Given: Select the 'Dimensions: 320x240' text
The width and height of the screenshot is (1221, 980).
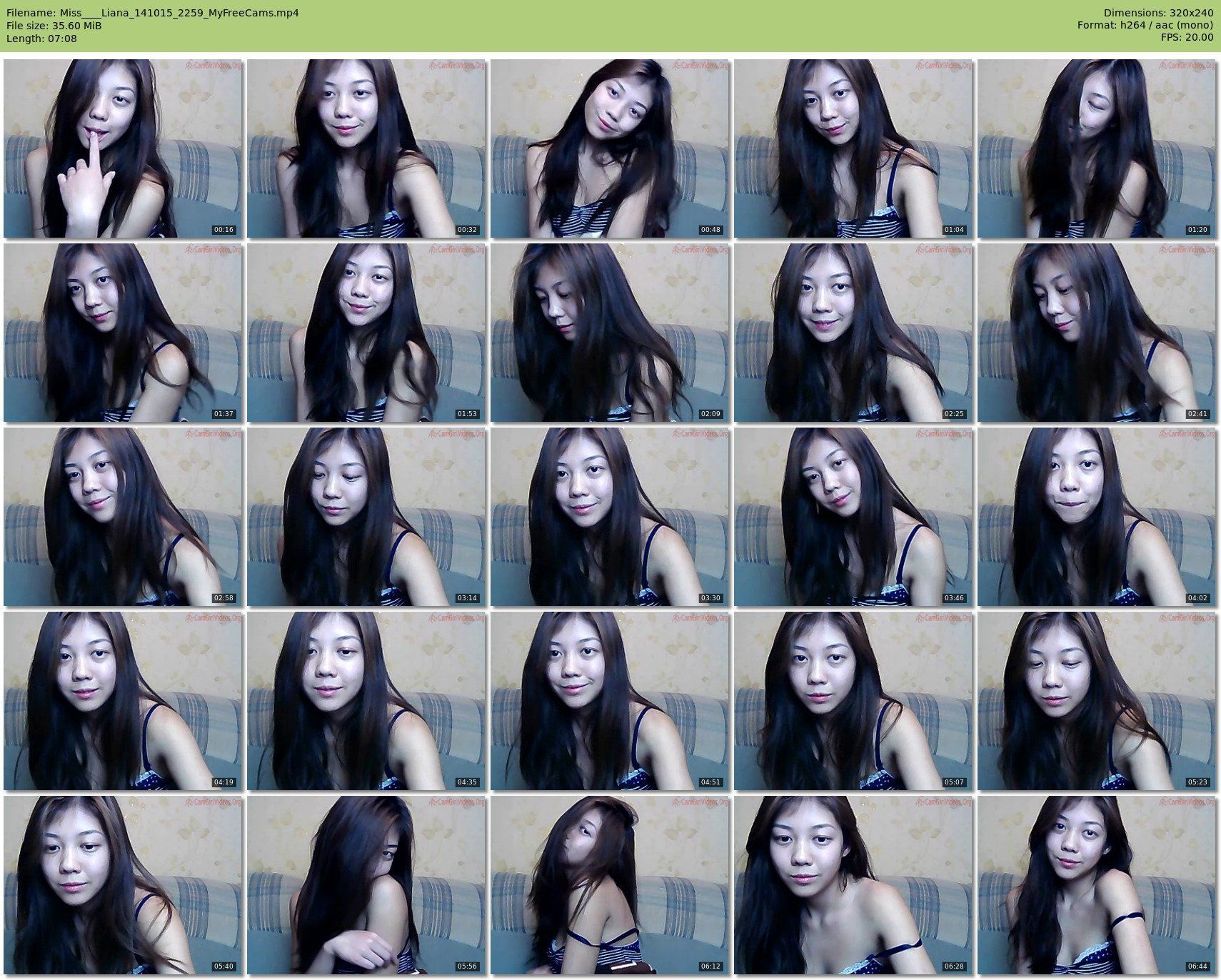Looking at the screenshot, I should [x=1158, y=13].
